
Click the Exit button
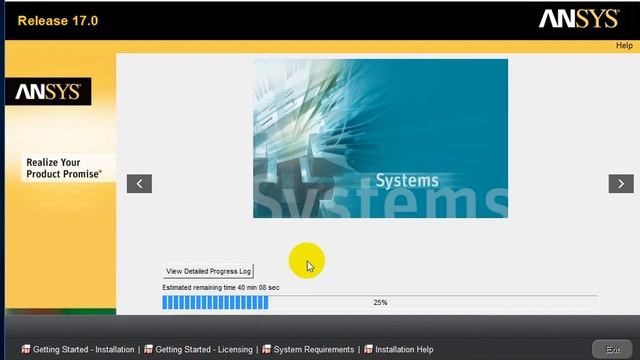[612, 349]
